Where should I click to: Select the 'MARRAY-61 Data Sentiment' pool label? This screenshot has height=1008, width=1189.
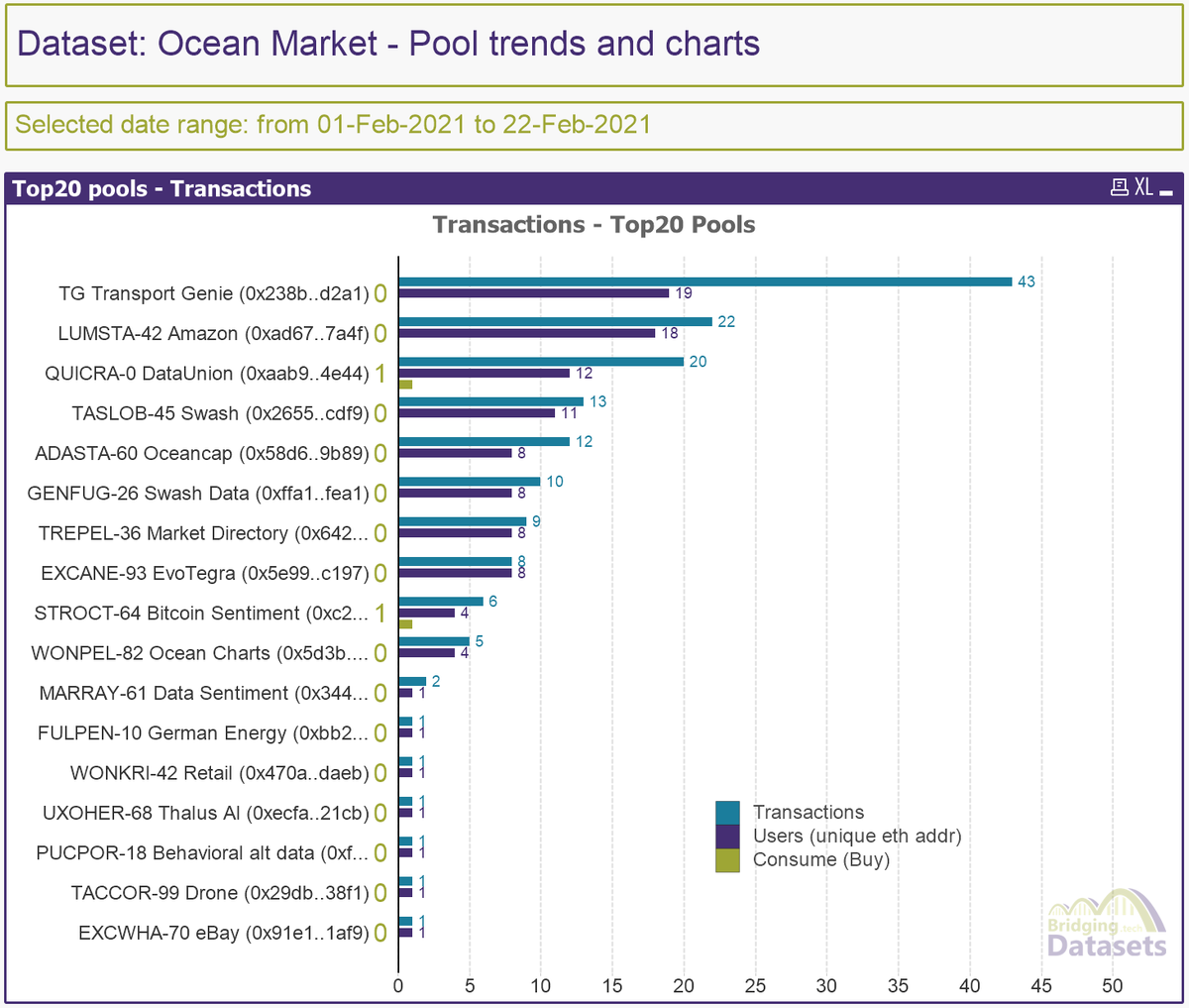tap(203, 694)
